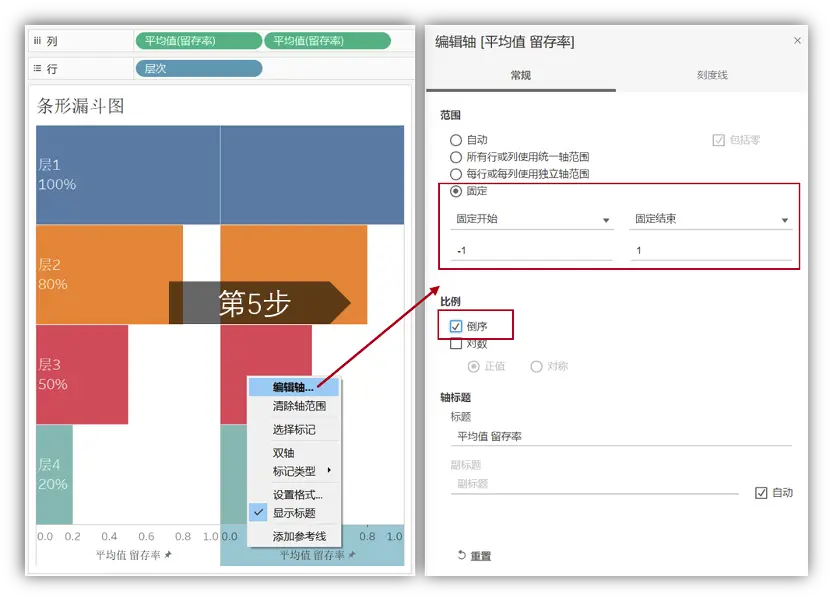Viewport: 834px width, 602px height.
Task: Select the 正值 radio button
Action: click(473, 366)
